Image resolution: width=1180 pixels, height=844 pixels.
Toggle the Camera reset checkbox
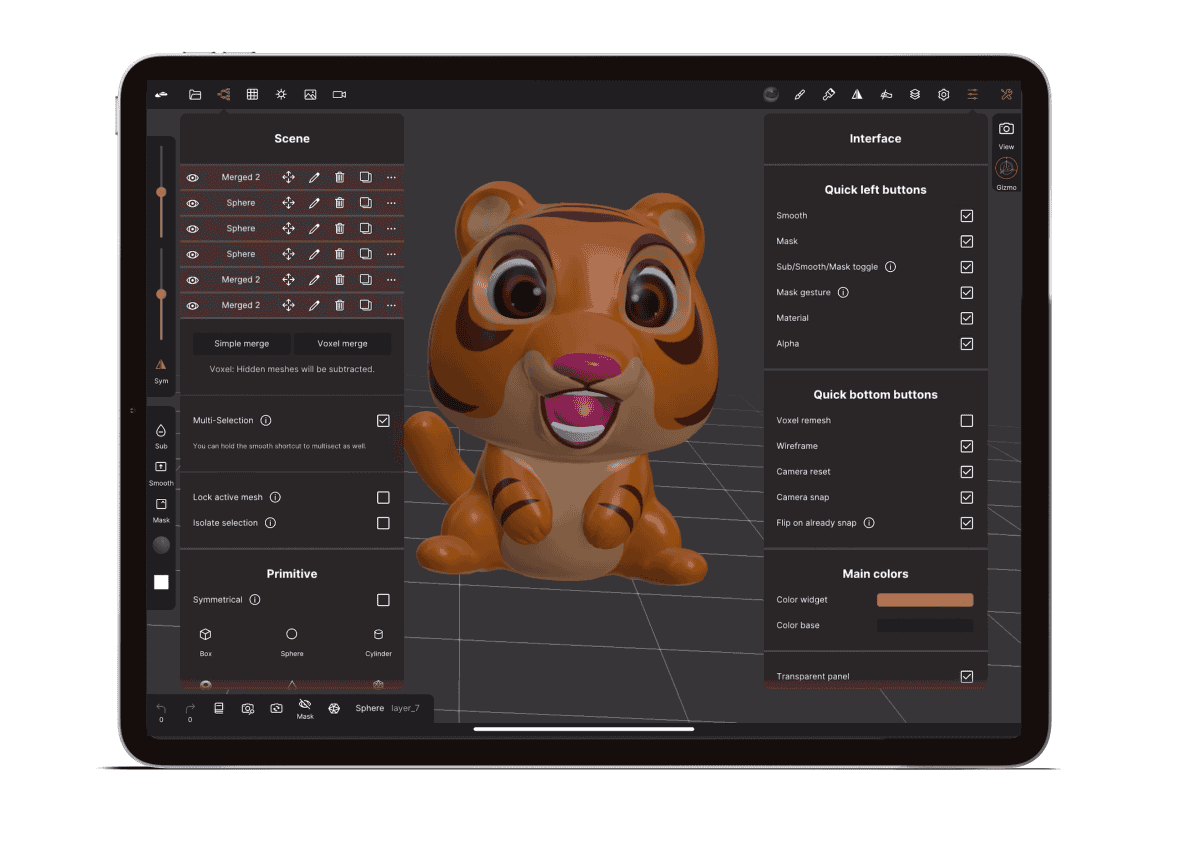[x=967, y=472]
